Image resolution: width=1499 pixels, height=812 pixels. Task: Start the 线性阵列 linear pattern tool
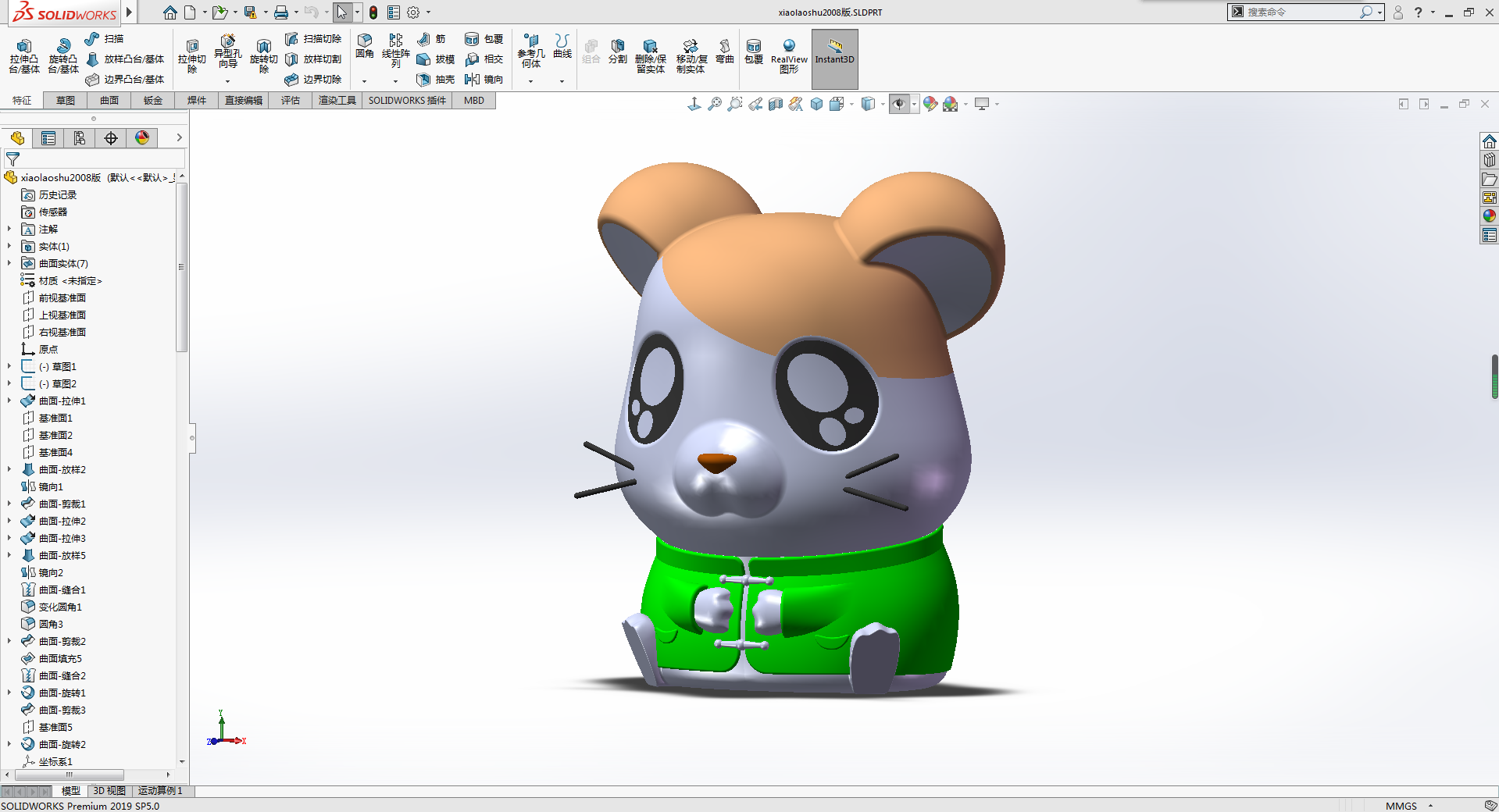396,51
